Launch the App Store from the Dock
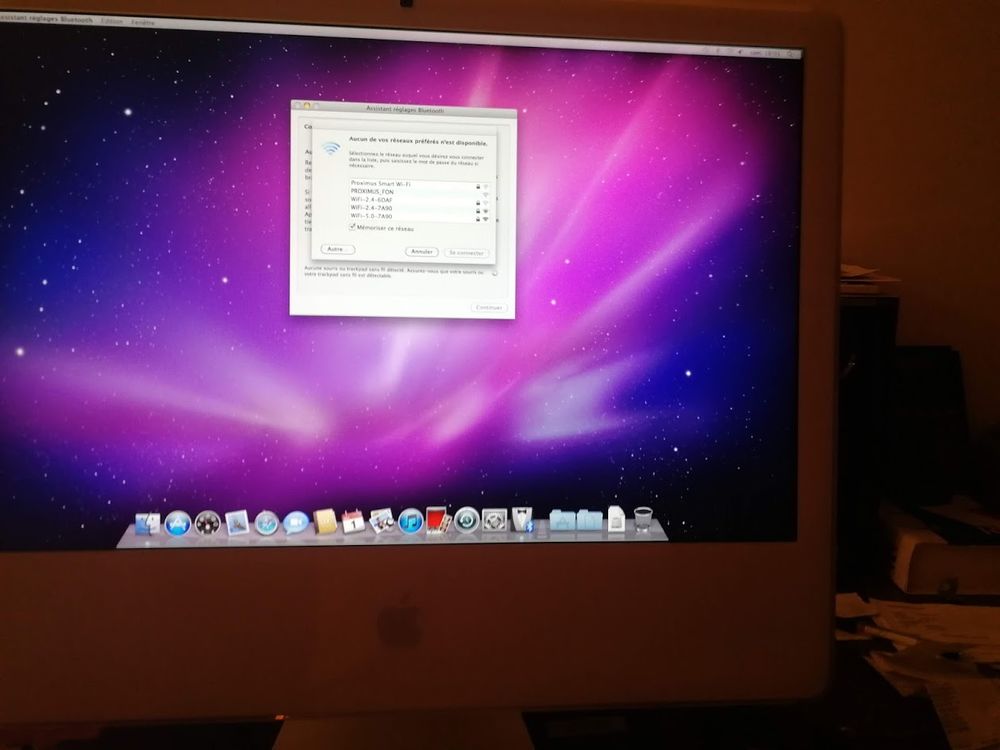This screenshot has width=1000, height=750. point(178,524)
